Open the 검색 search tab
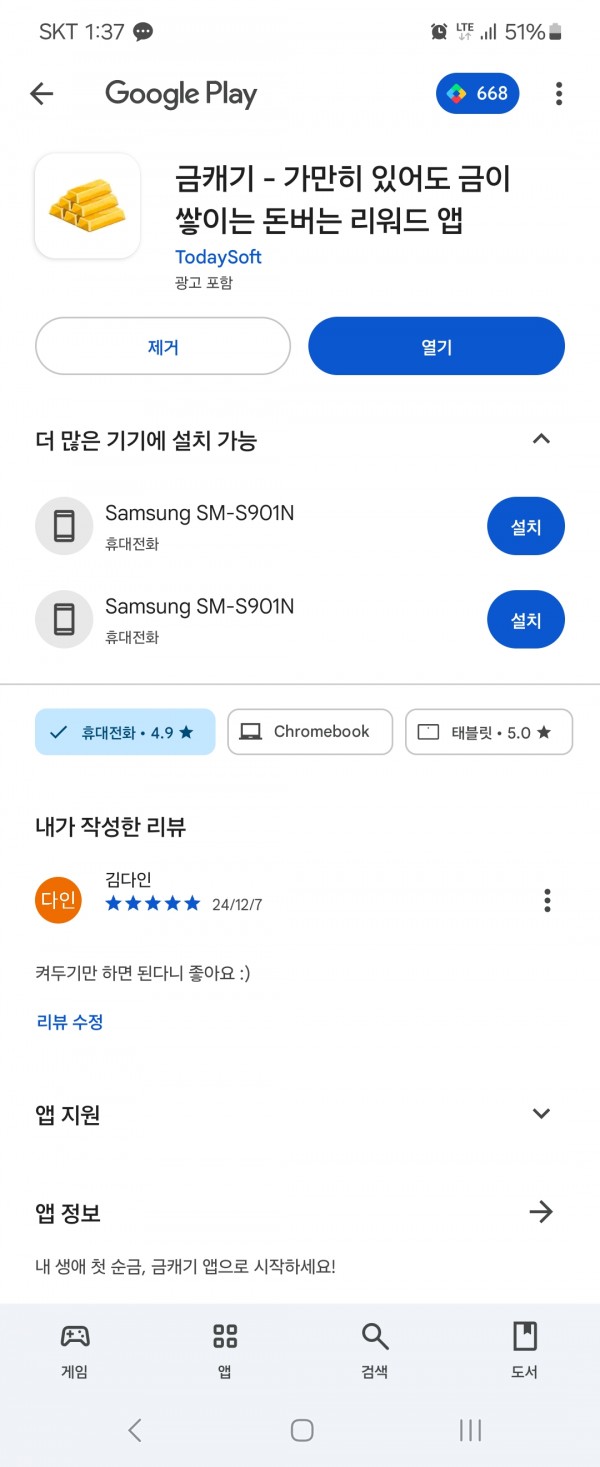Viewport: 600px width, 1467px height. pyautogui.click(x=375, y=1350)
